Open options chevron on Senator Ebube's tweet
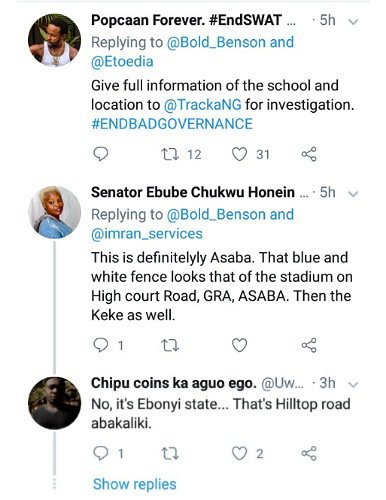 tap(353, 194)
